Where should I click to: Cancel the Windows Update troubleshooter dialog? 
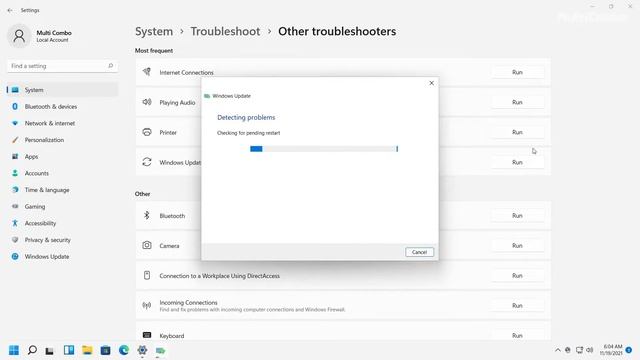click(419, 252)
